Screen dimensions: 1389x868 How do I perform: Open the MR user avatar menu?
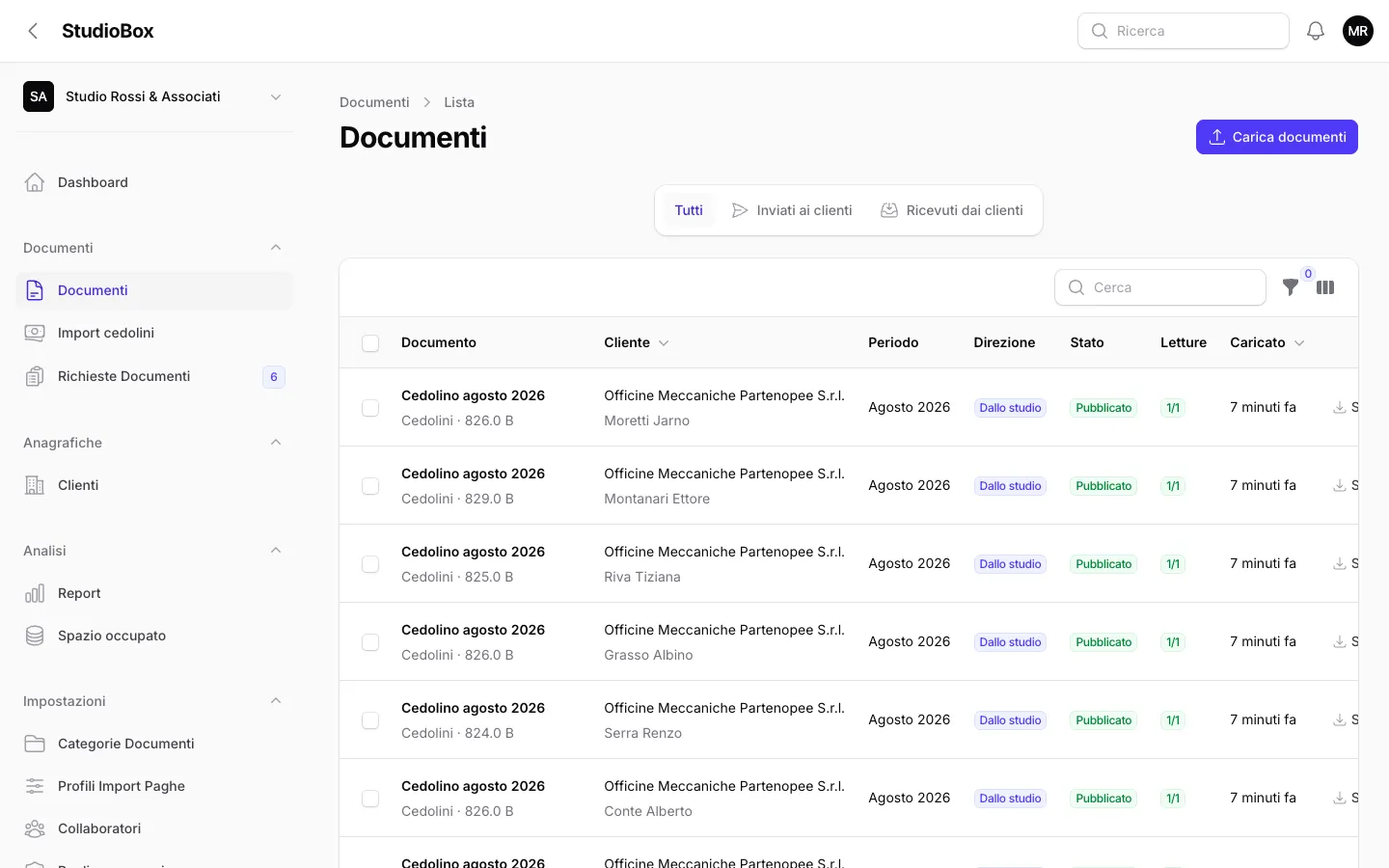click(x=1358, y=31)
